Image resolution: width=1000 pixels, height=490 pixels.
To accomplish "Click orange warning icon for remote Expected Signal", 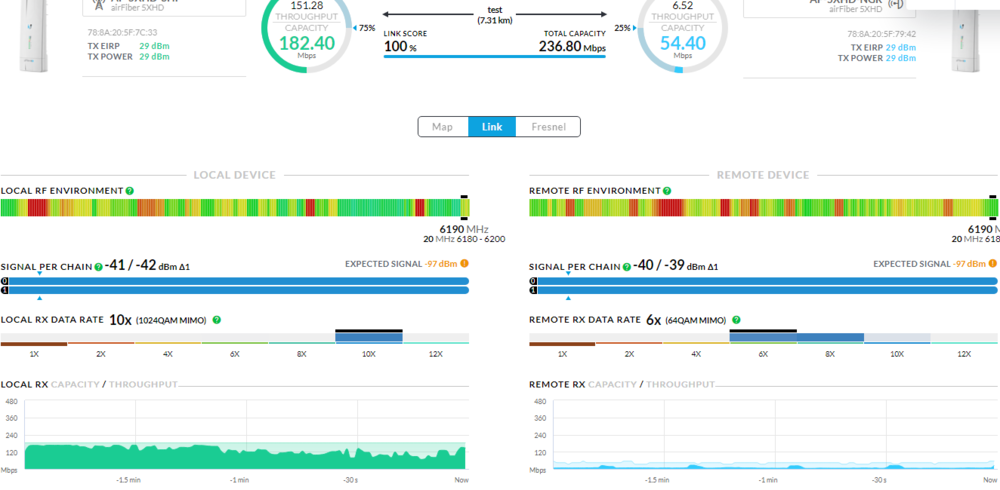I will tap(992, 264).
